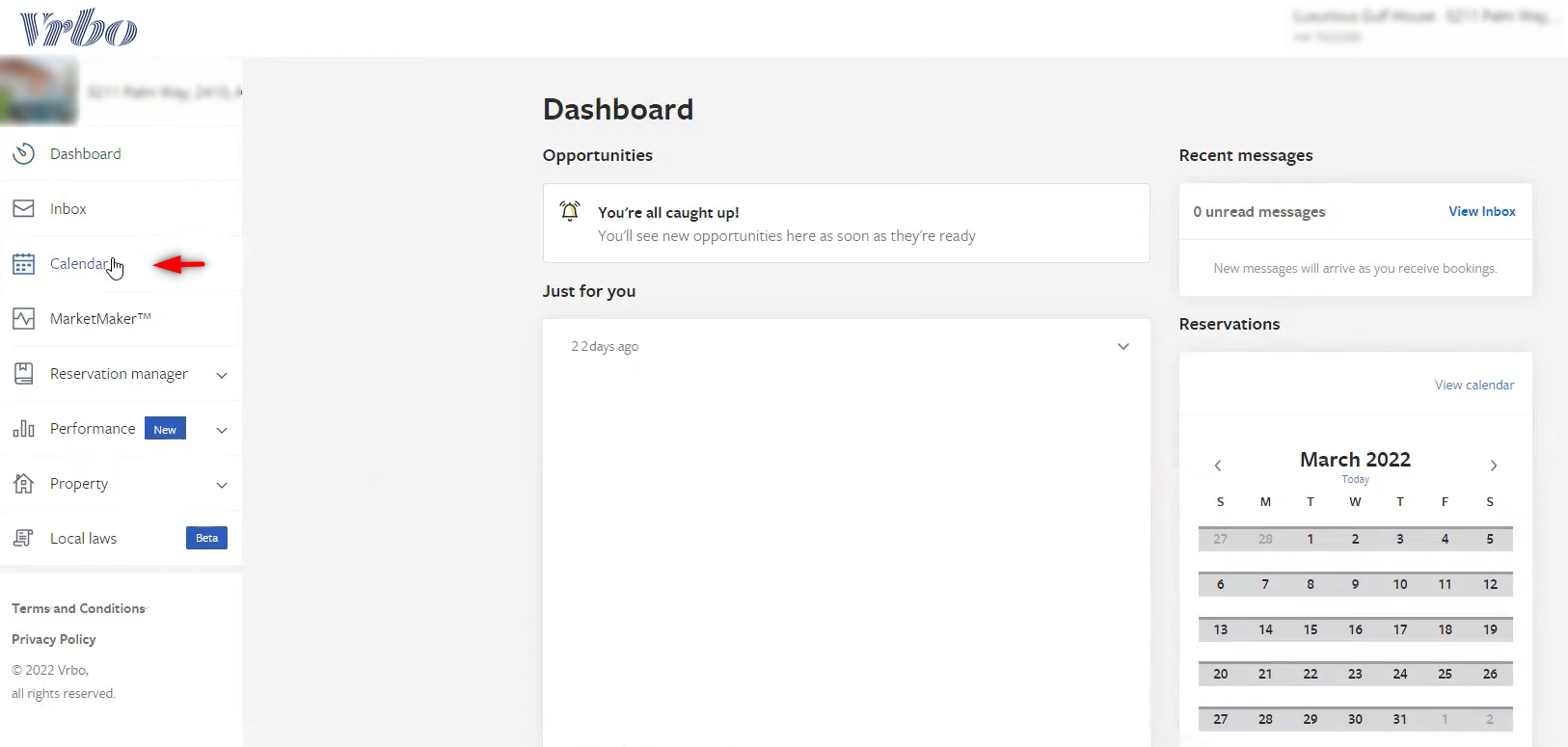Click the Beta badge beside Local laws
Viewport: 1568px width, 747px height.
point(206,538)
